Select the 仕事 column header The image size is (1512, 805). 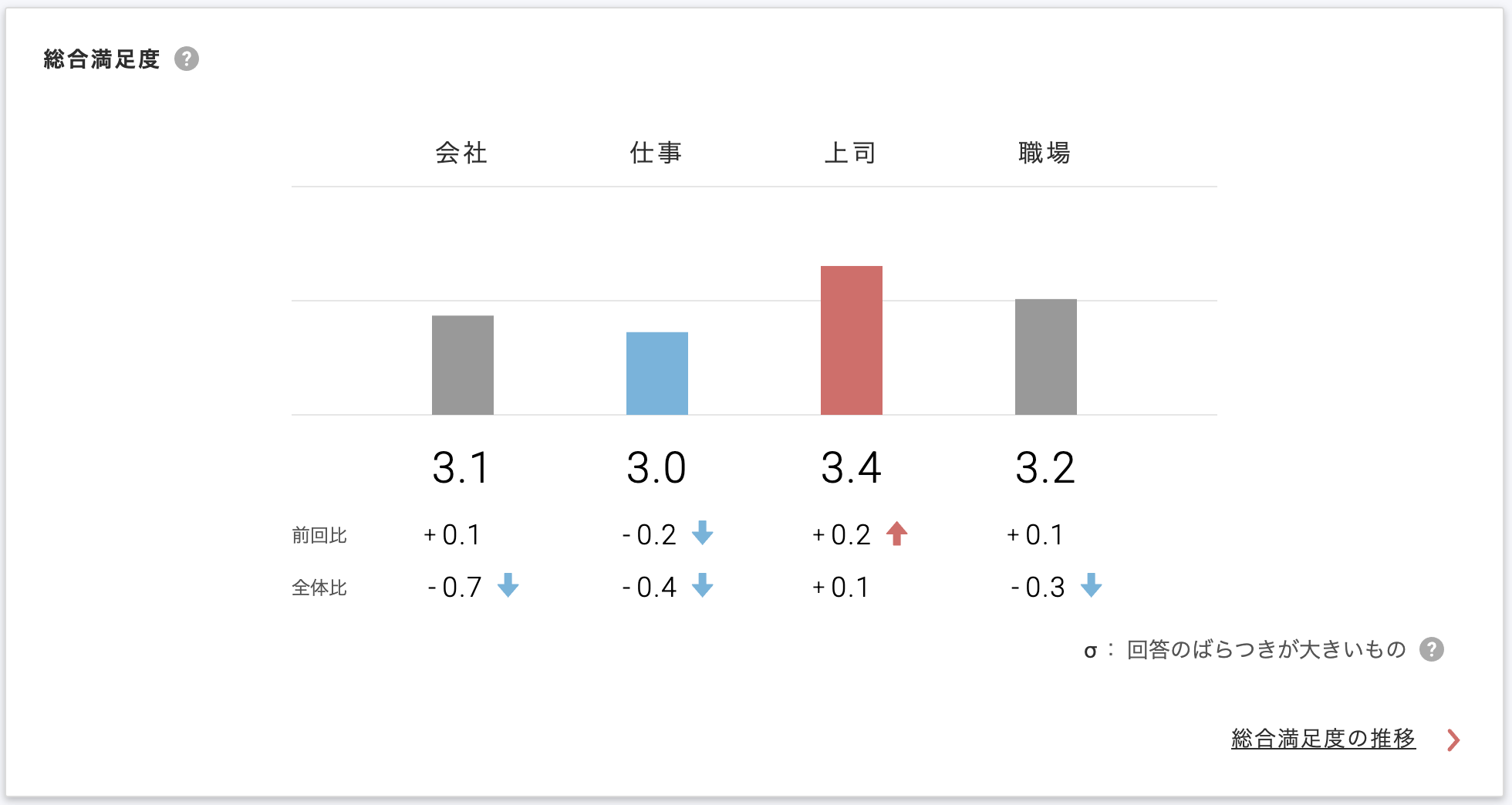(x=656, y=153)
